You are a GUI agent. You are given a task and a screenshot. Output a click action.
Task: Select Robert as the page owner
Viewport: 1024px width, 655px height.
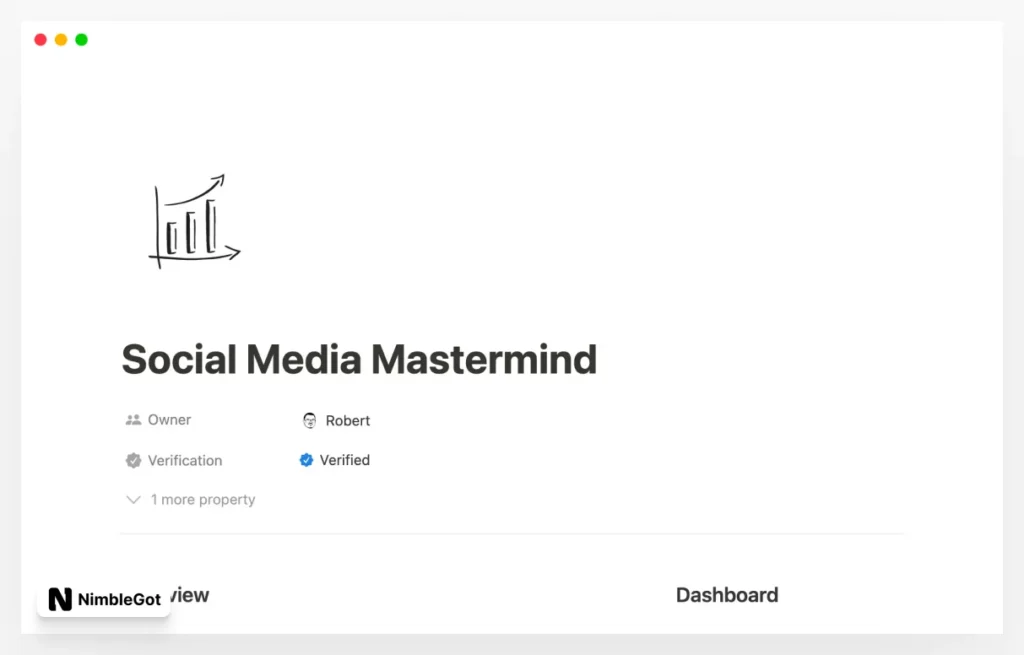point(349,420)
